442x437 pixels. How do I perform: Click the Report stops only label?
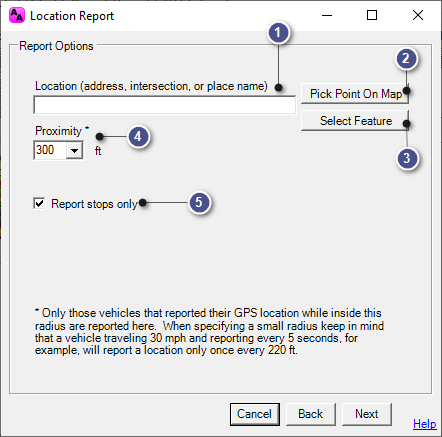[94, 204]
